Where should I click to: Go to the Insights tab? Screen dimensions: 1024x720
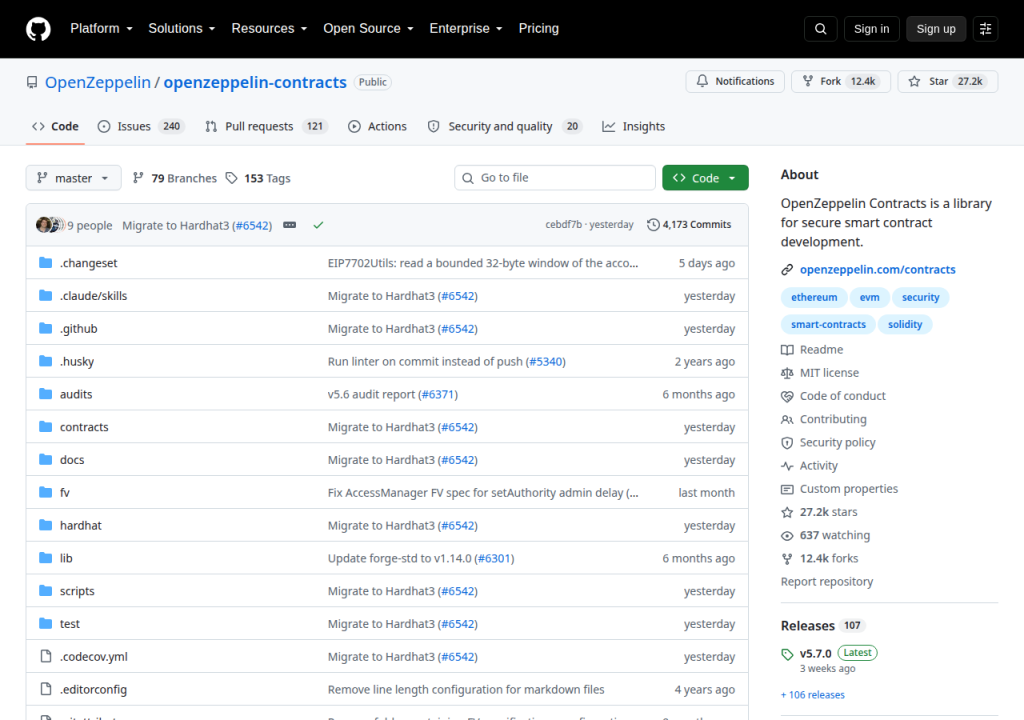coord(633,126)
